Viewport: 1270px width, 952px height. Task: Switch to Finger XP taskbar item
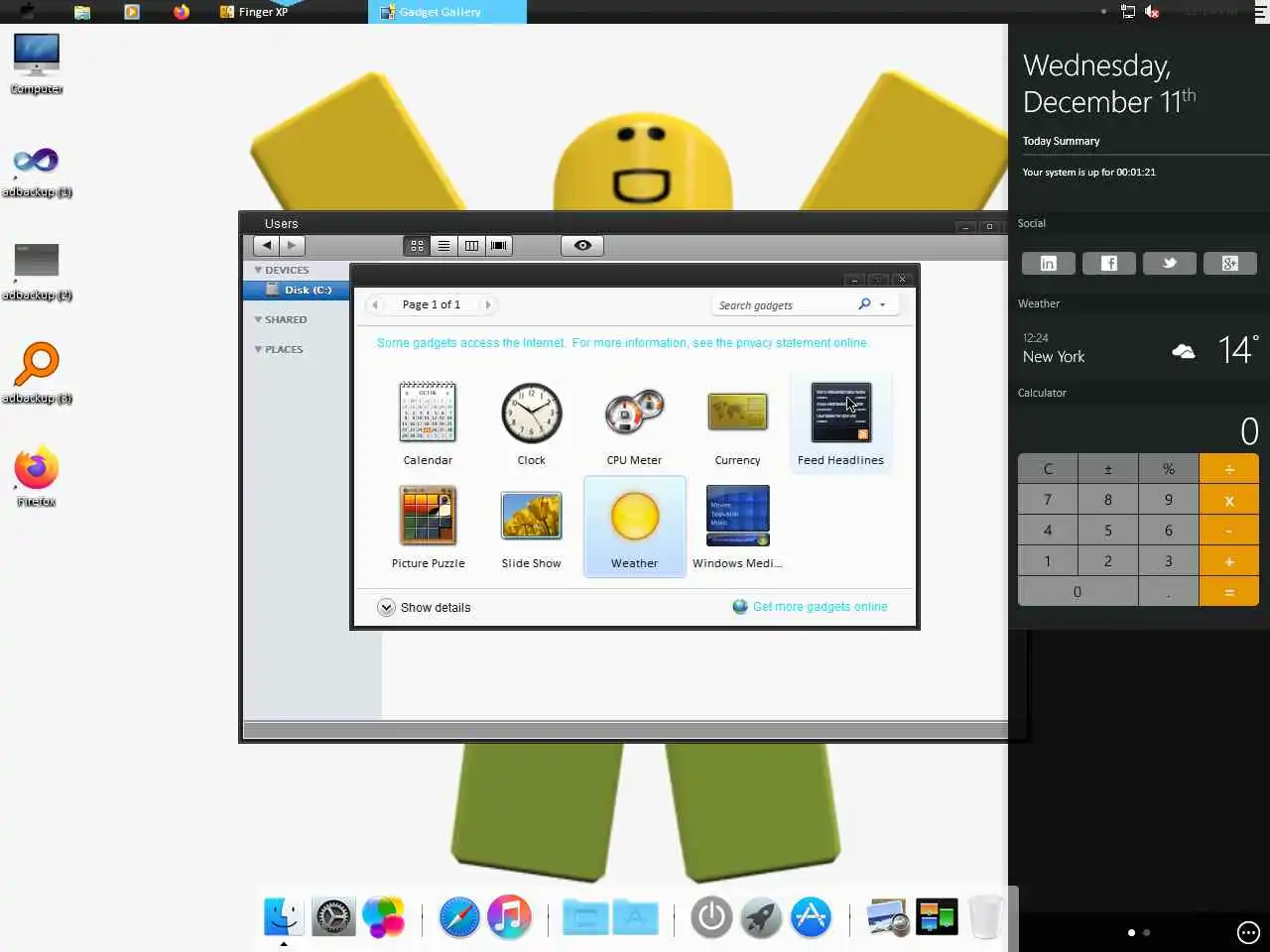pyautogui.click(x=255, y=12)
